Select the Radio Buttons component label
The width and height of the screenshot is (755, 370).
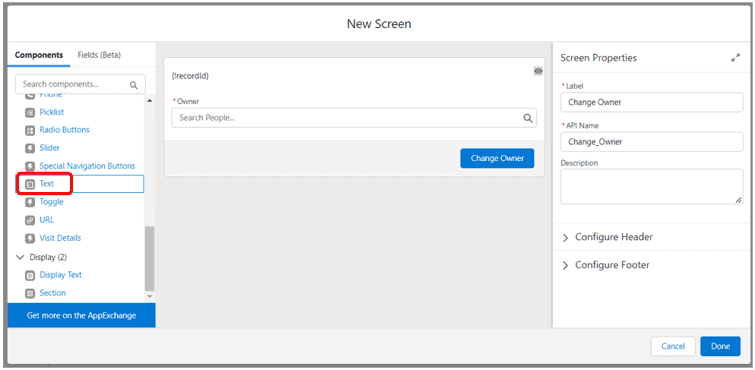coord(65,130)
